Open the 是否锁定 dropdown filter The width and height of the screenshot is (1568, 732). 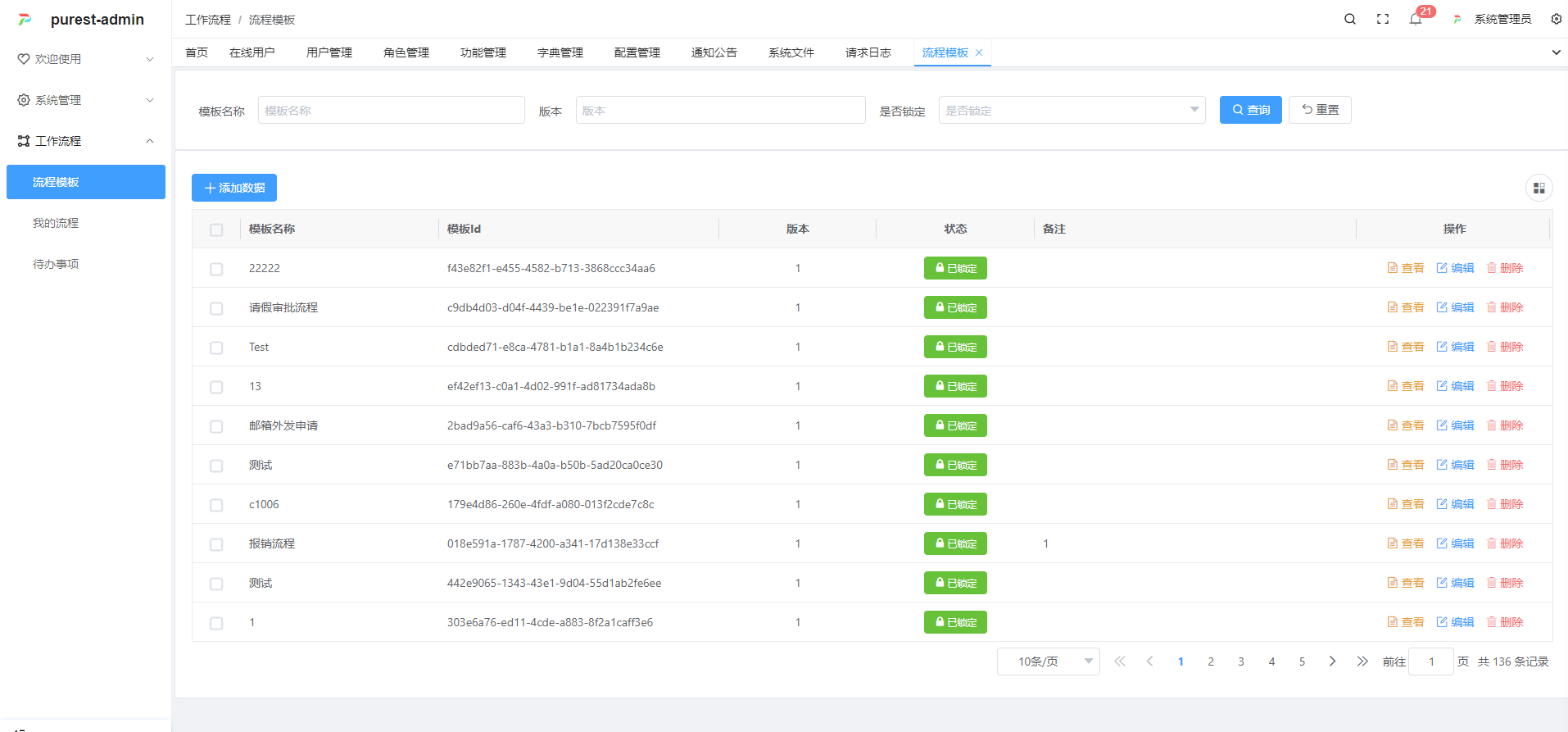pos(1071,111)
